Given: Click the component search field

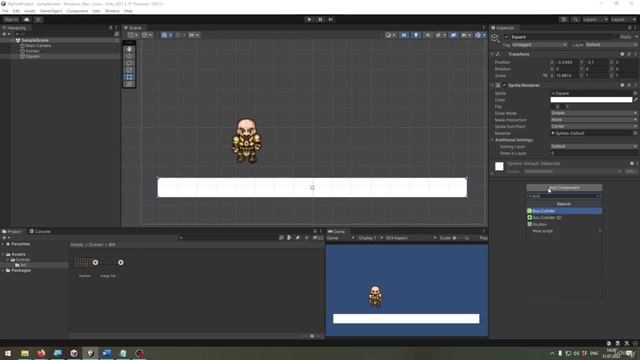Looking at the screenshot, I should (x=564, y=196).
